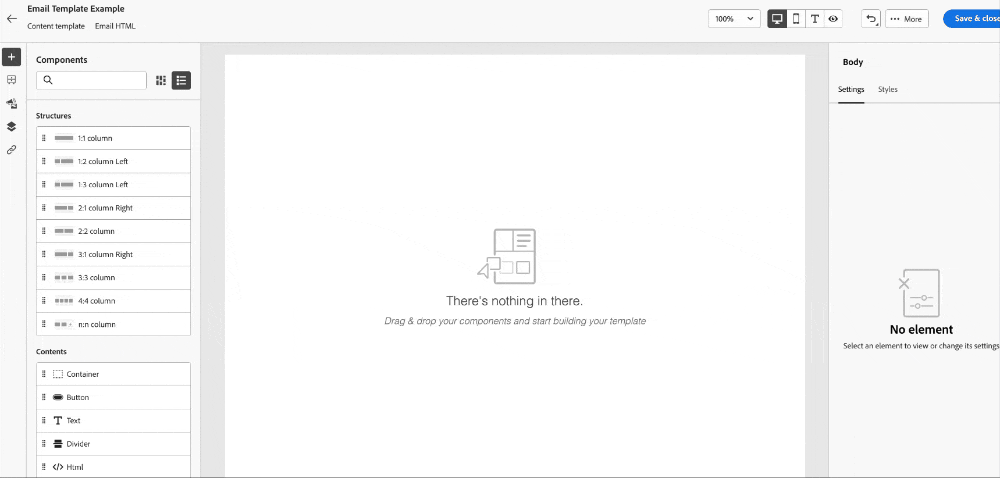The width and height of the screenshot is (1000, 478).
Task: Select the Settings tab
Action: click(851, 90)
